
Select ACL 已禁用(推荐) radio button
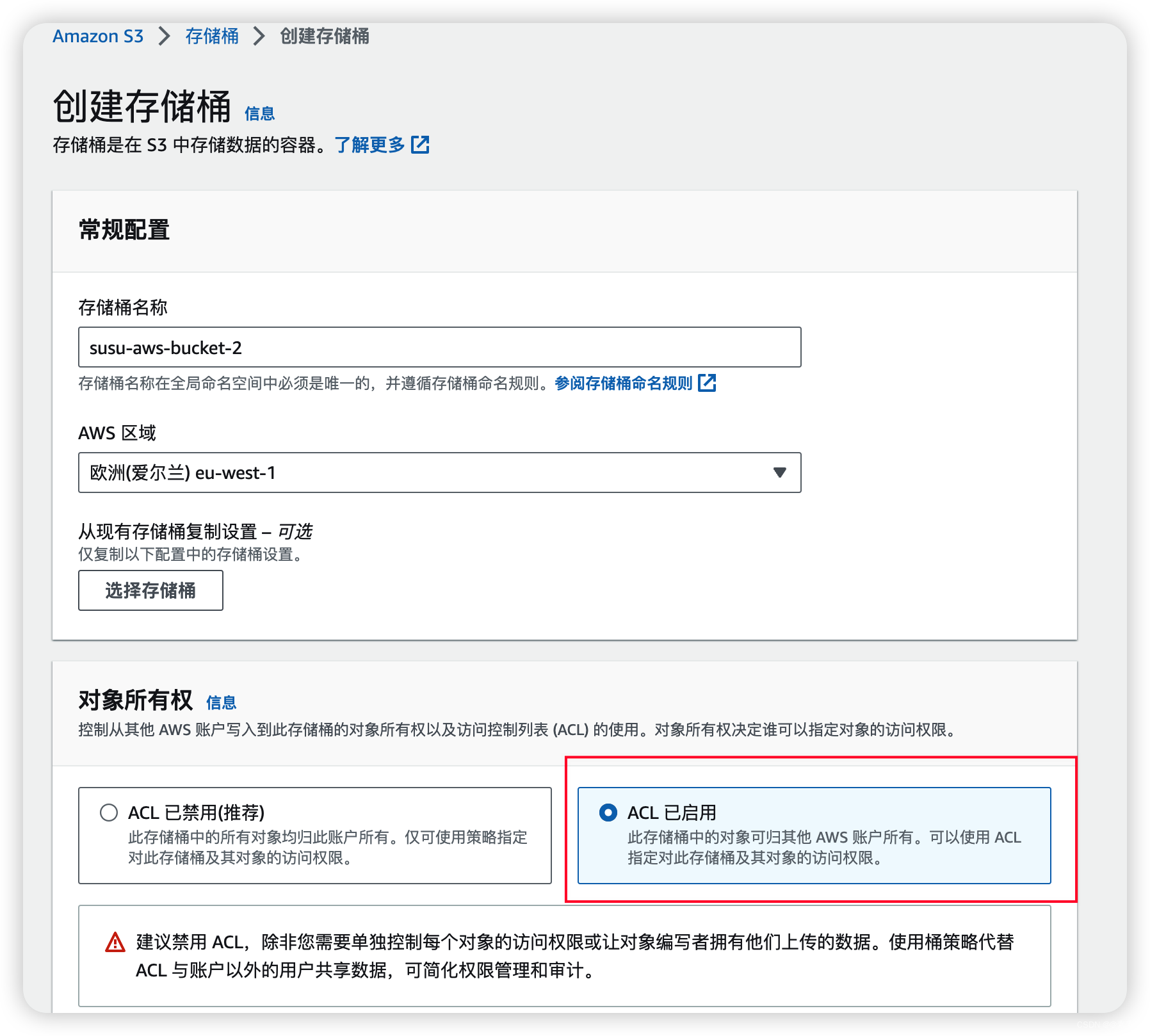(109, 813)
